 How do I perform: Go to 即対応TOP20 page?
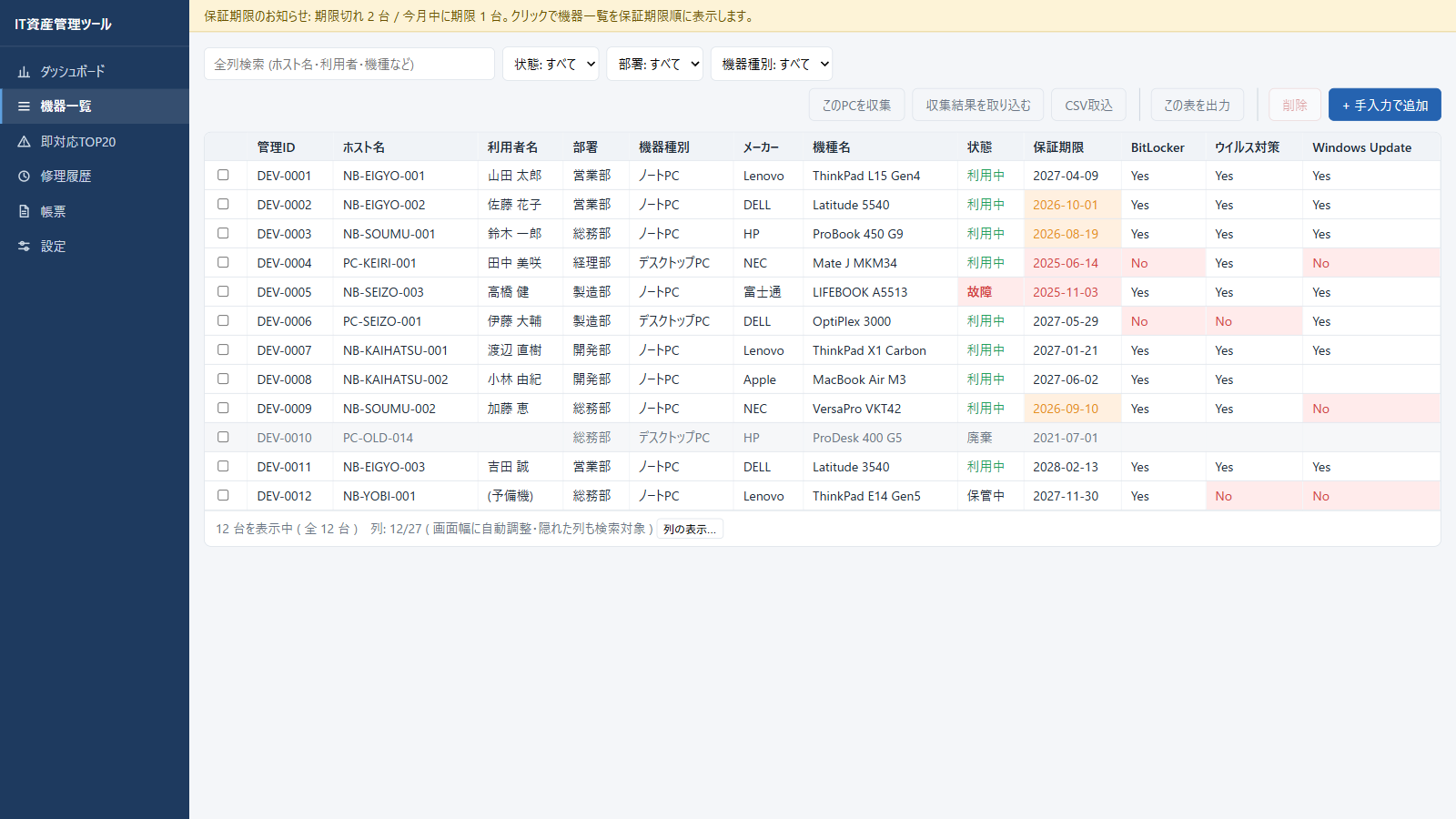coord(95,142)
